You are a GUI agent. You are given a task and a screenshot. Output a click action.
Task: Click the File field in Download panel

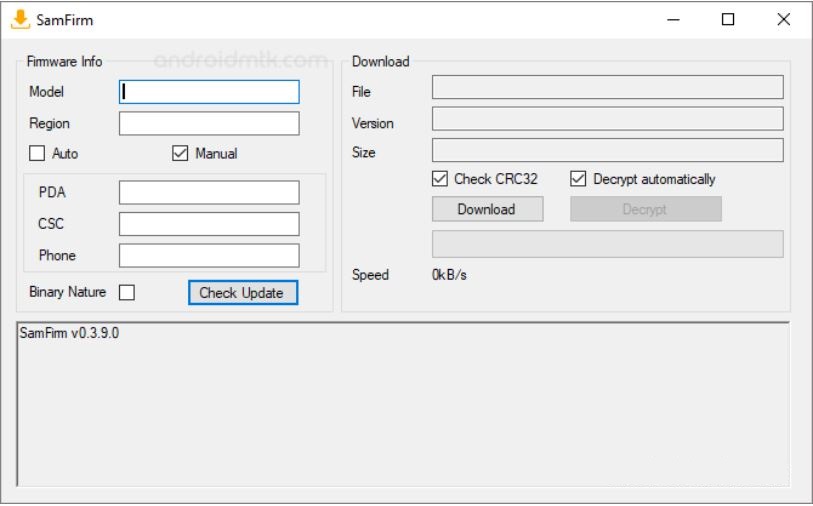[x=608, y=87]
